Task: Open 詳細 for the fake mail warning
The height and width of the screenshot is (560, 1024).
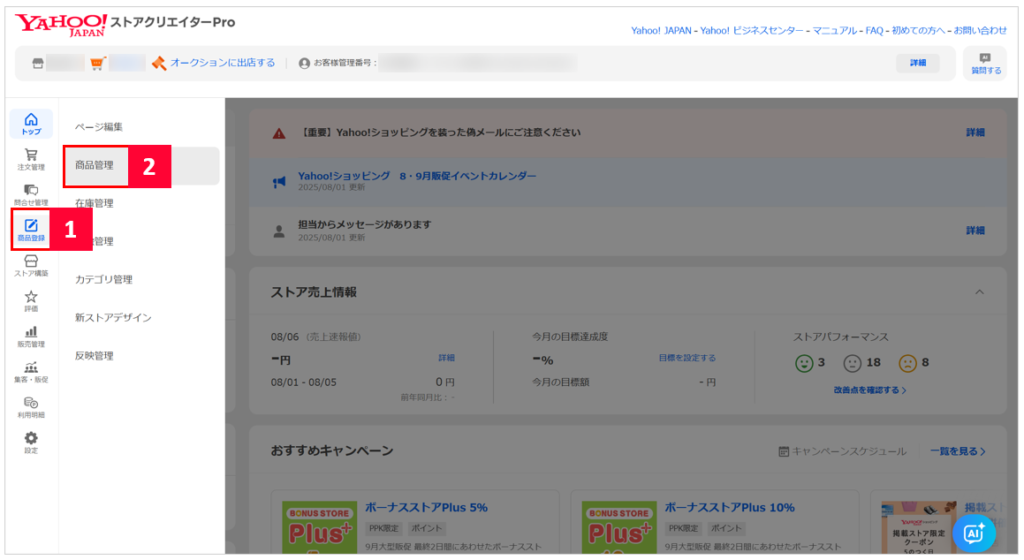Action: click(x=975, y=132)
